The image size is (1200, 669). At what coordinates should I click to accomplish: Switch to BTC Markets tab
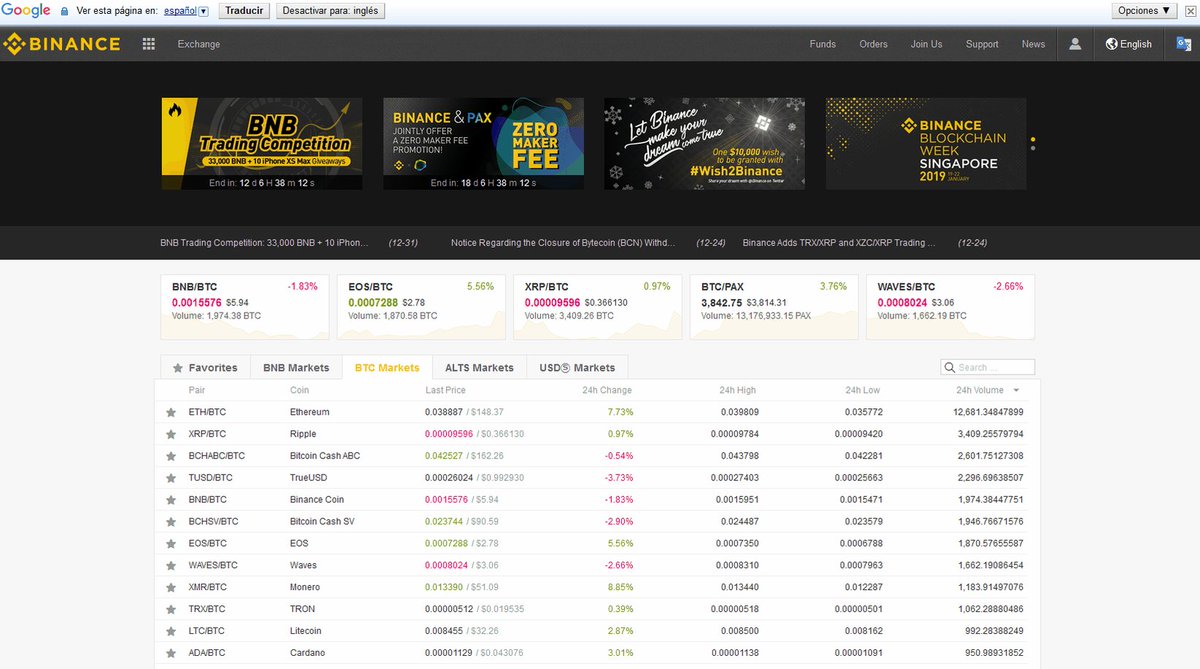pyautogui.click(x=387, y=368)
